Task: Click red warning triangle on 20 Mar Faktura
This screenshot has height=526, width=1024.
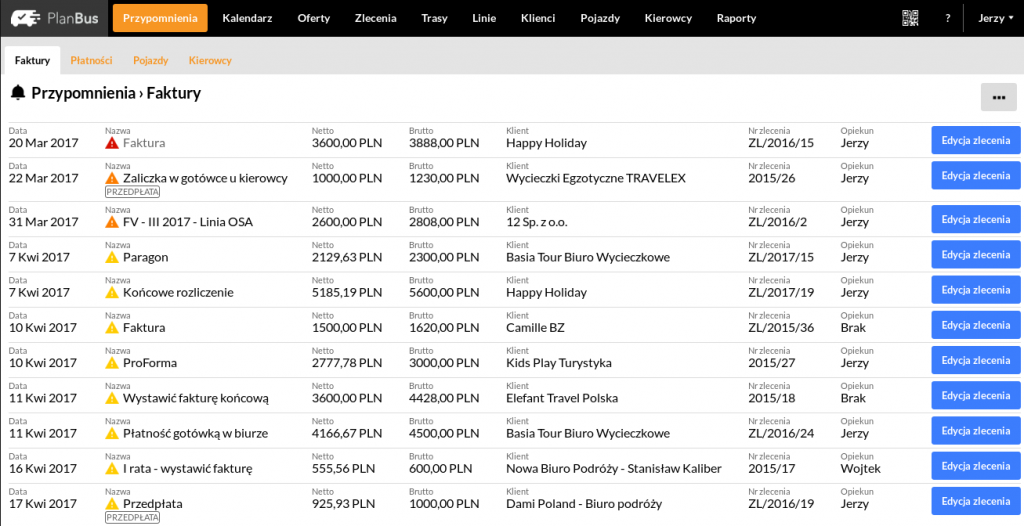Action: 112,143
